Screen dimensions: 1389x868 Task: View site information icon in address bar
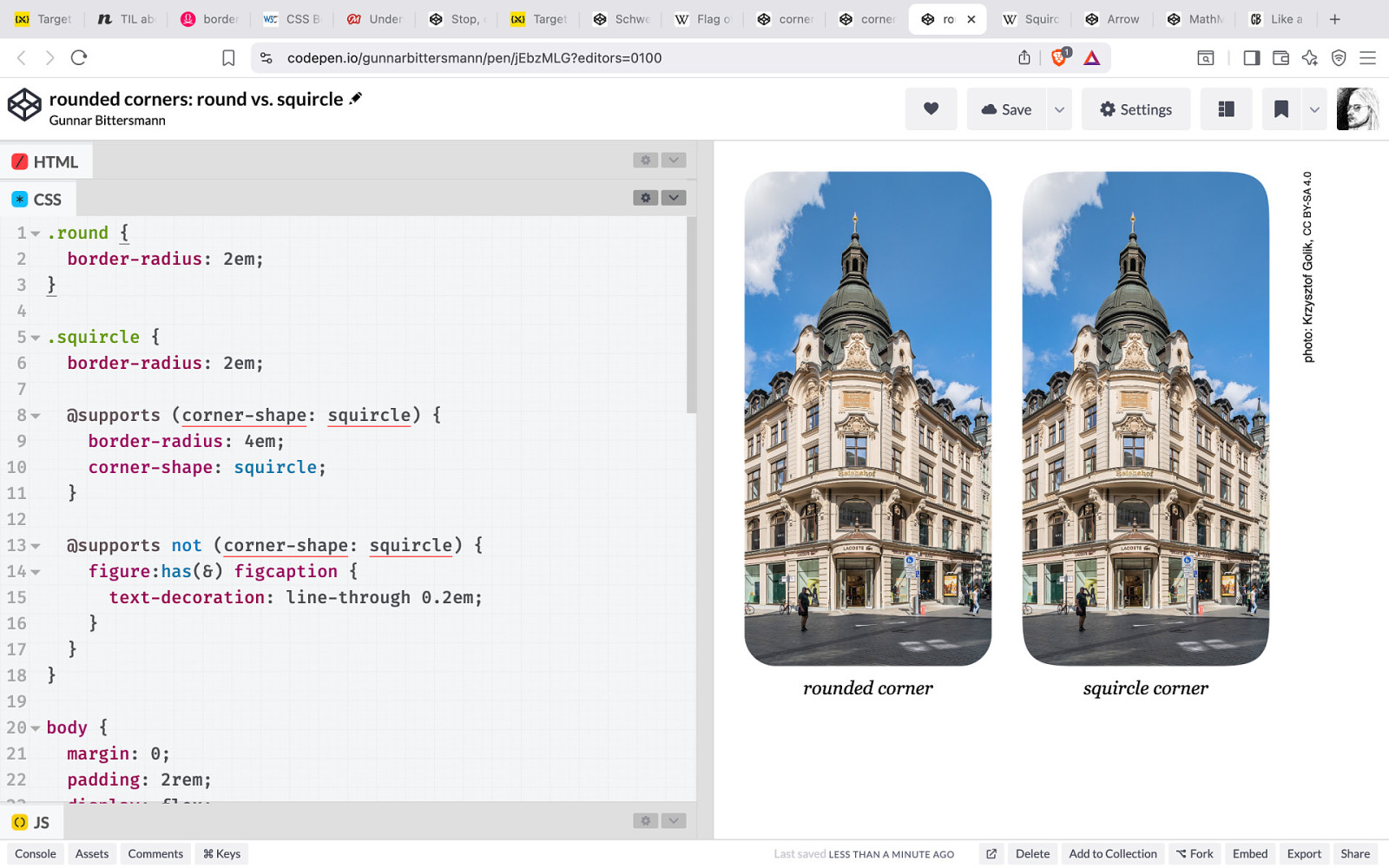coord(267,58)
